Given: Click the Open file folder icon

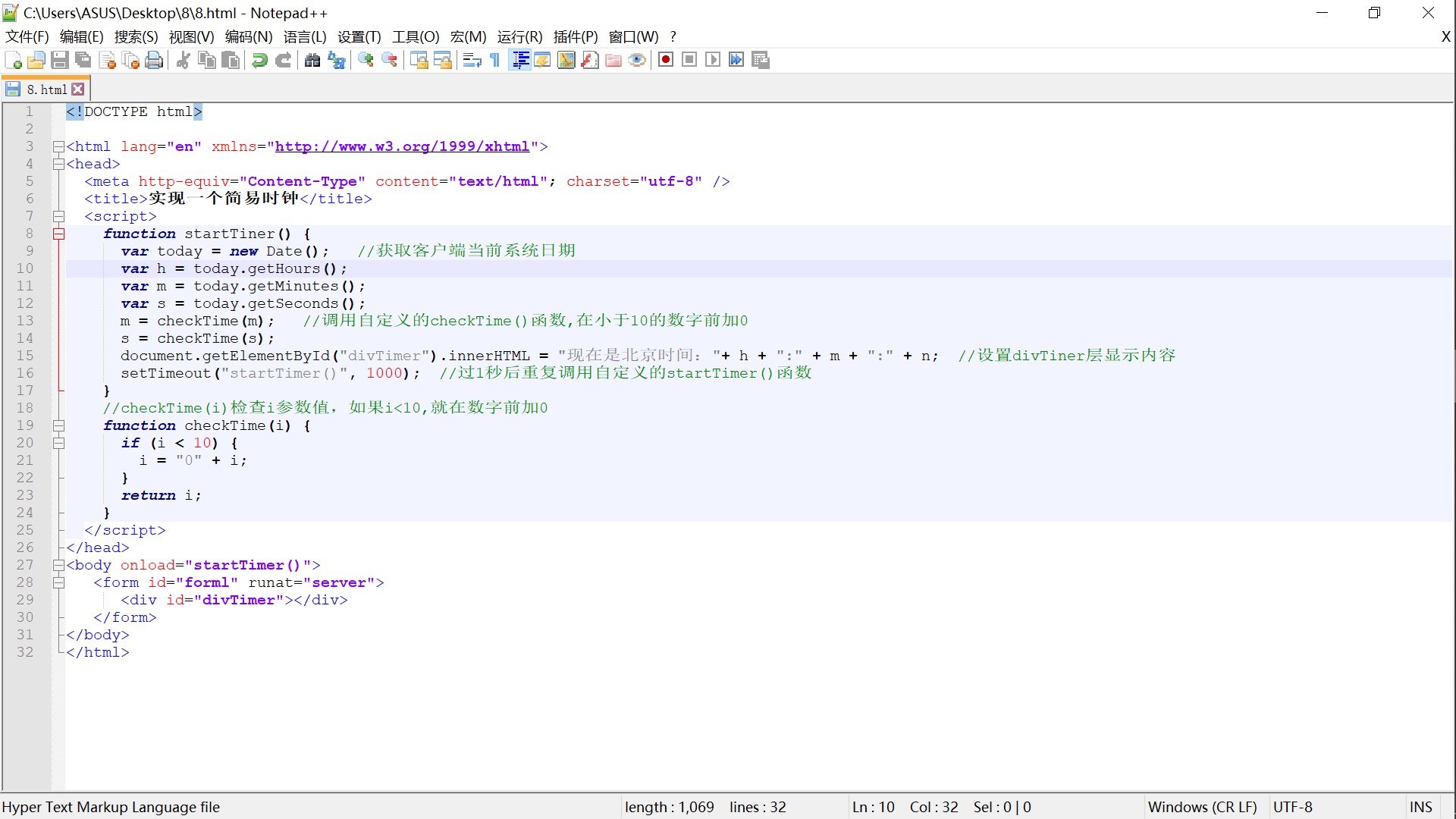Looking at the screenshot, I should coord(36,61).
